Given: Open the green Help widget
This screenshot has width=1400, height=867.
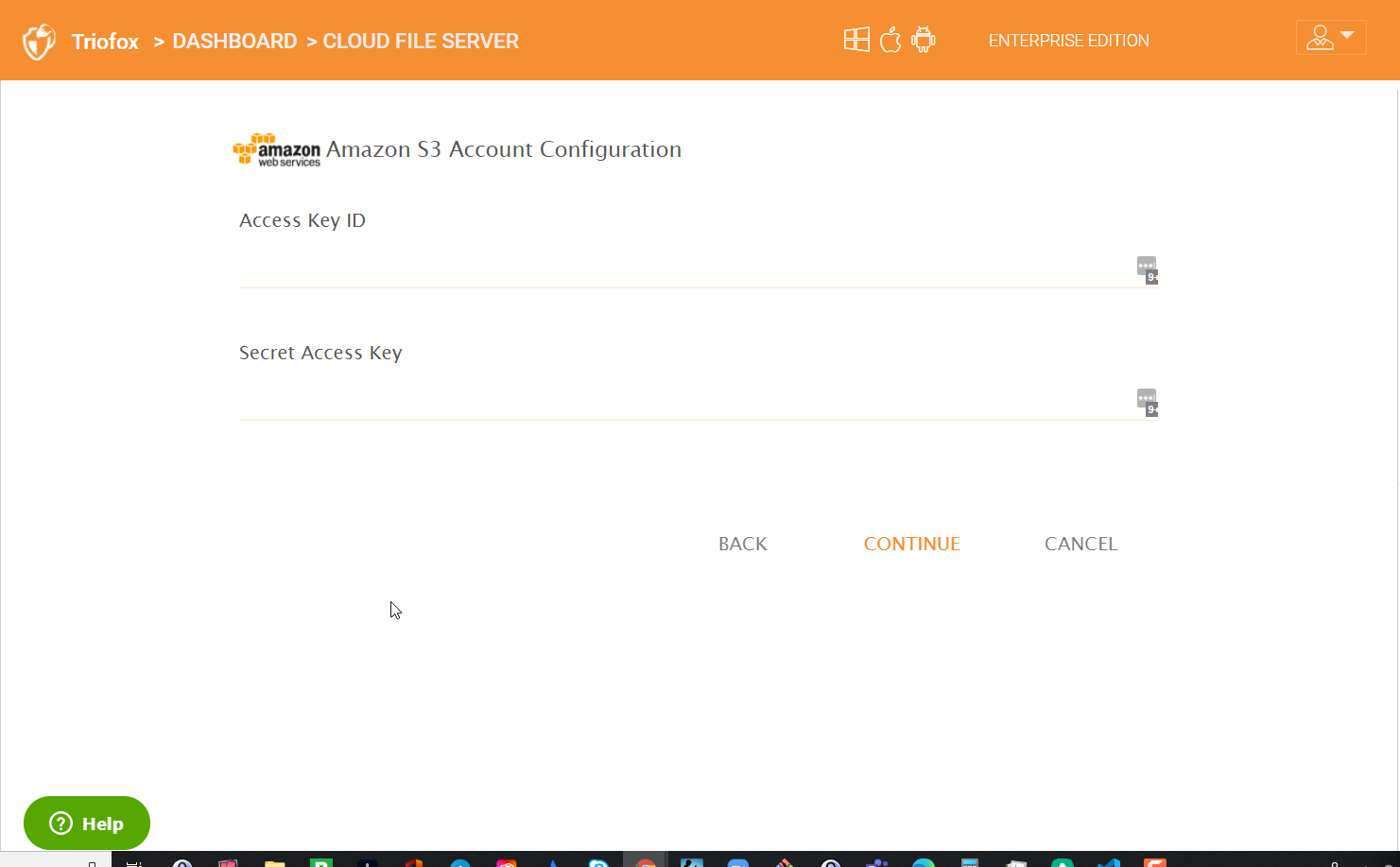Looking at the screenshot, I should tap(87, 824).
